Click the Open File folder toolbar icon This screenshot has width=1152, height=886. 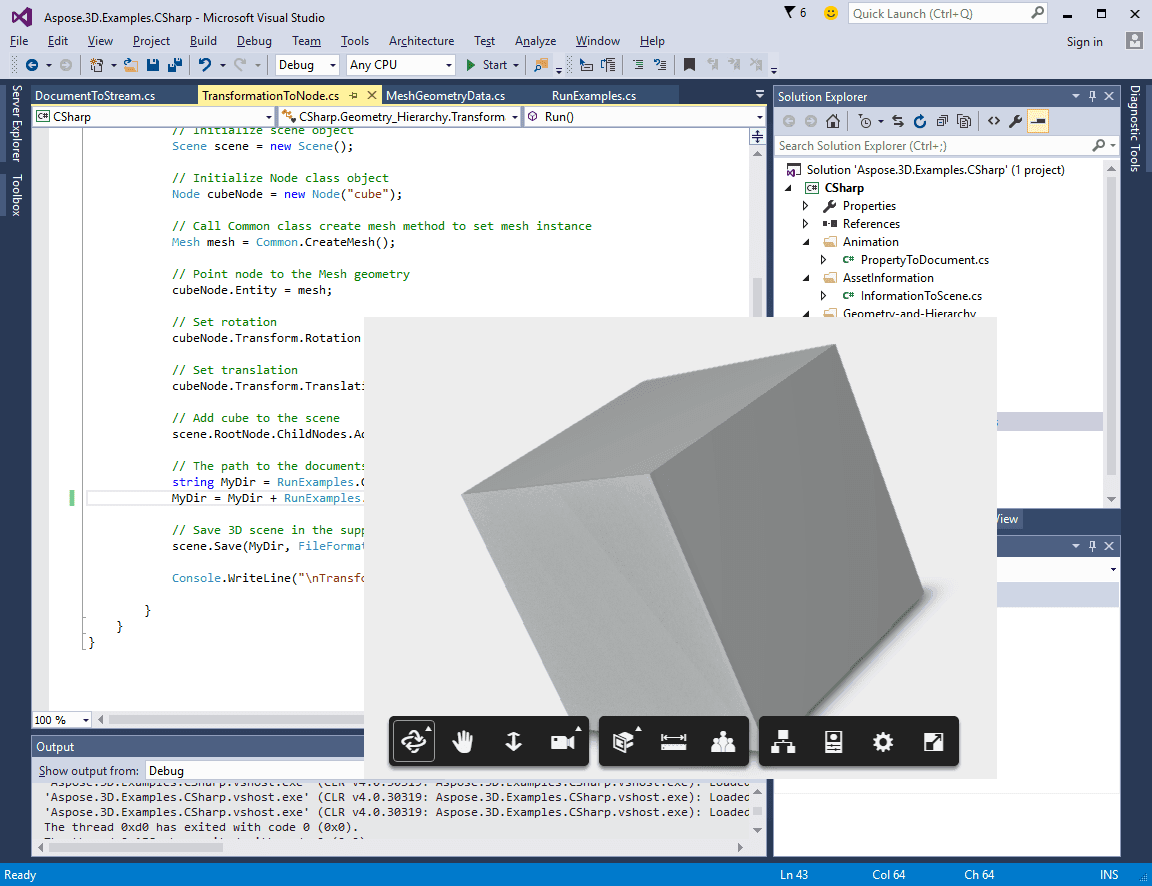pyautogui.click(x=131, y=65)
